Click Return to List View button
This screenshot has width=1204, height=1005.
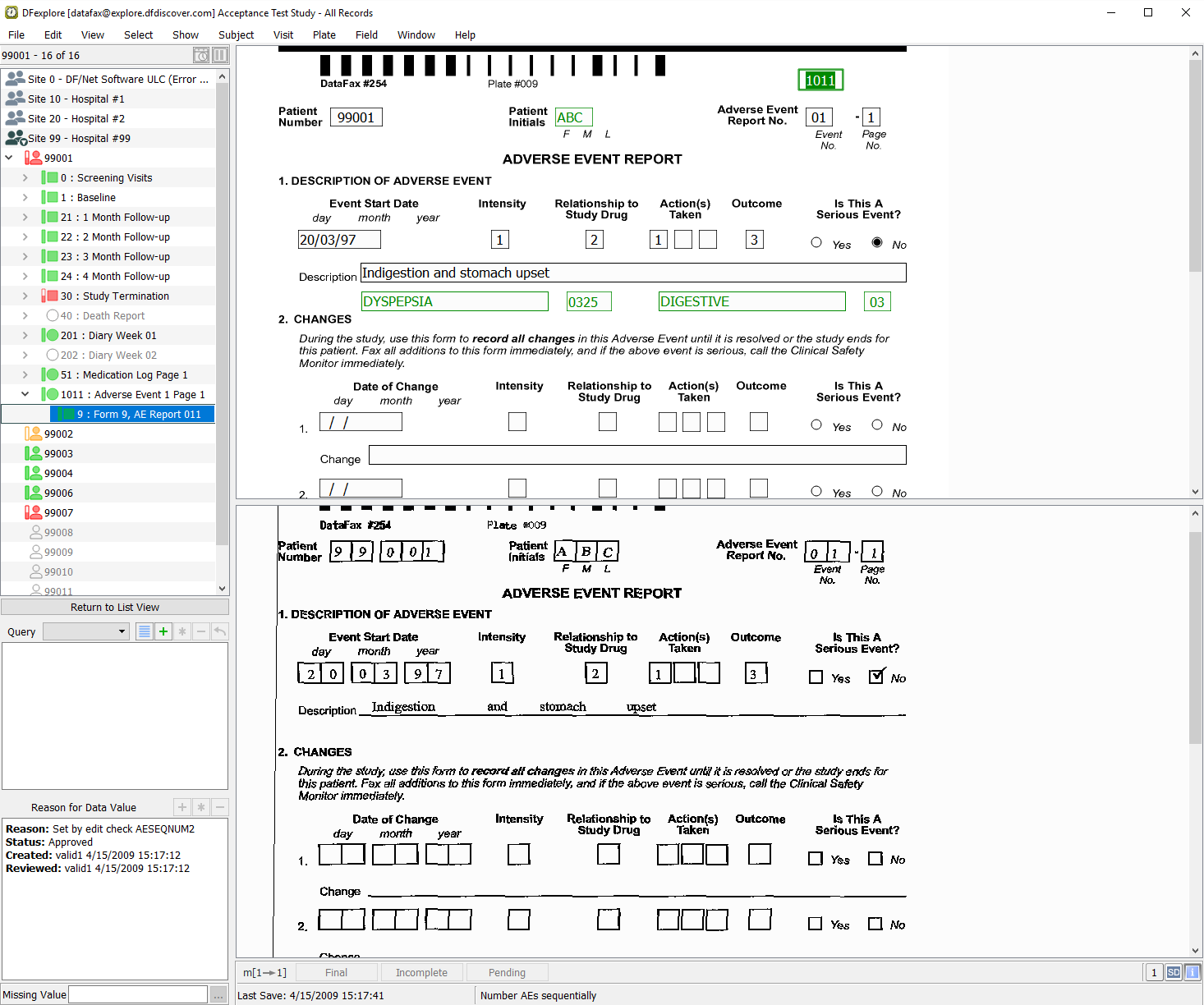115,607
